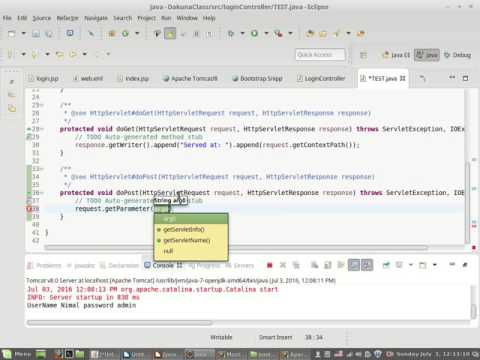This screenshot has height=360, width=480.
Task: Select getServletInfo() from the suggestion popup
Action: click(x=191, y=230)
